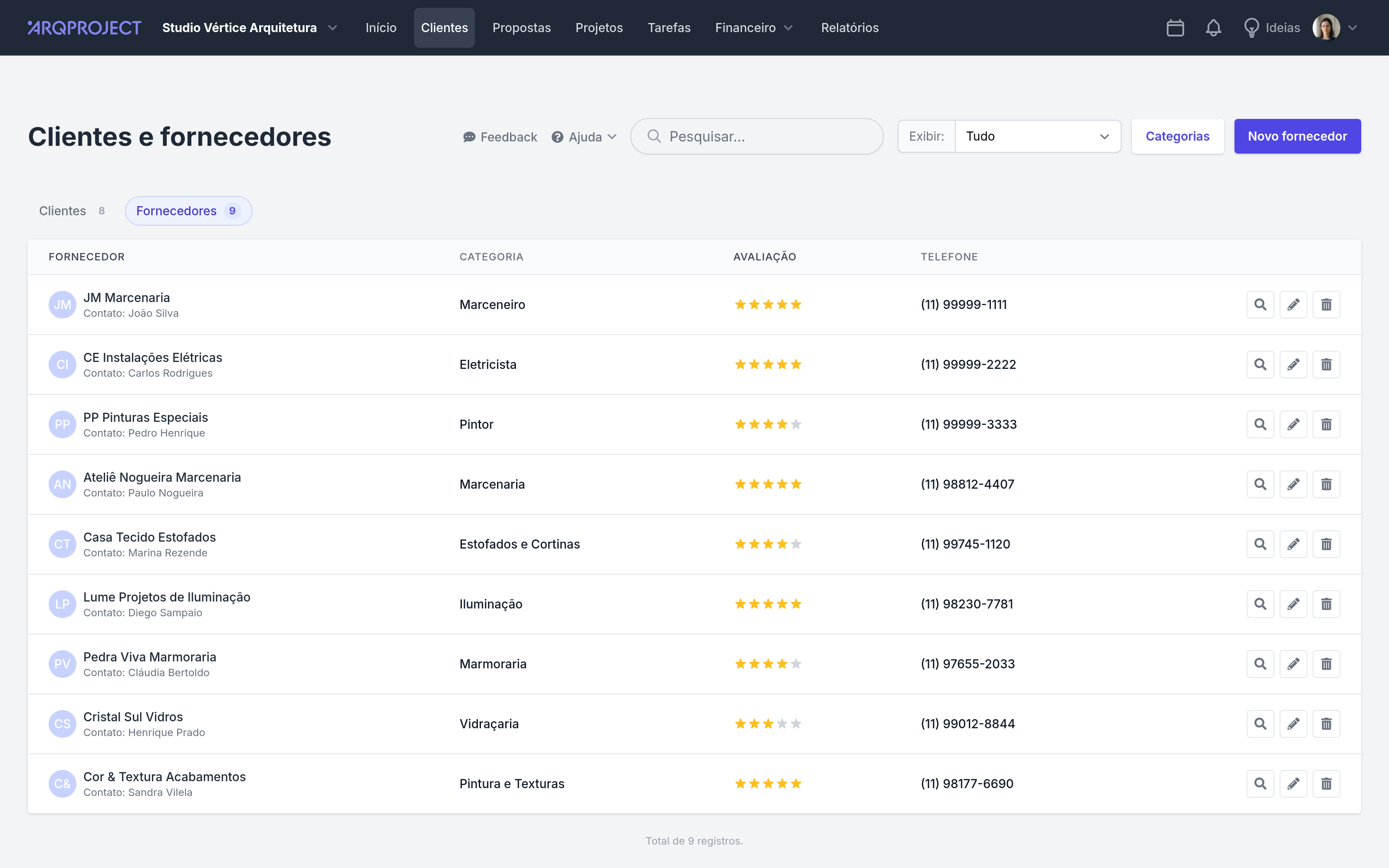Open Relatórios in navigation
This screenshot has height=868, width=1389.
[x=849, y=27]
